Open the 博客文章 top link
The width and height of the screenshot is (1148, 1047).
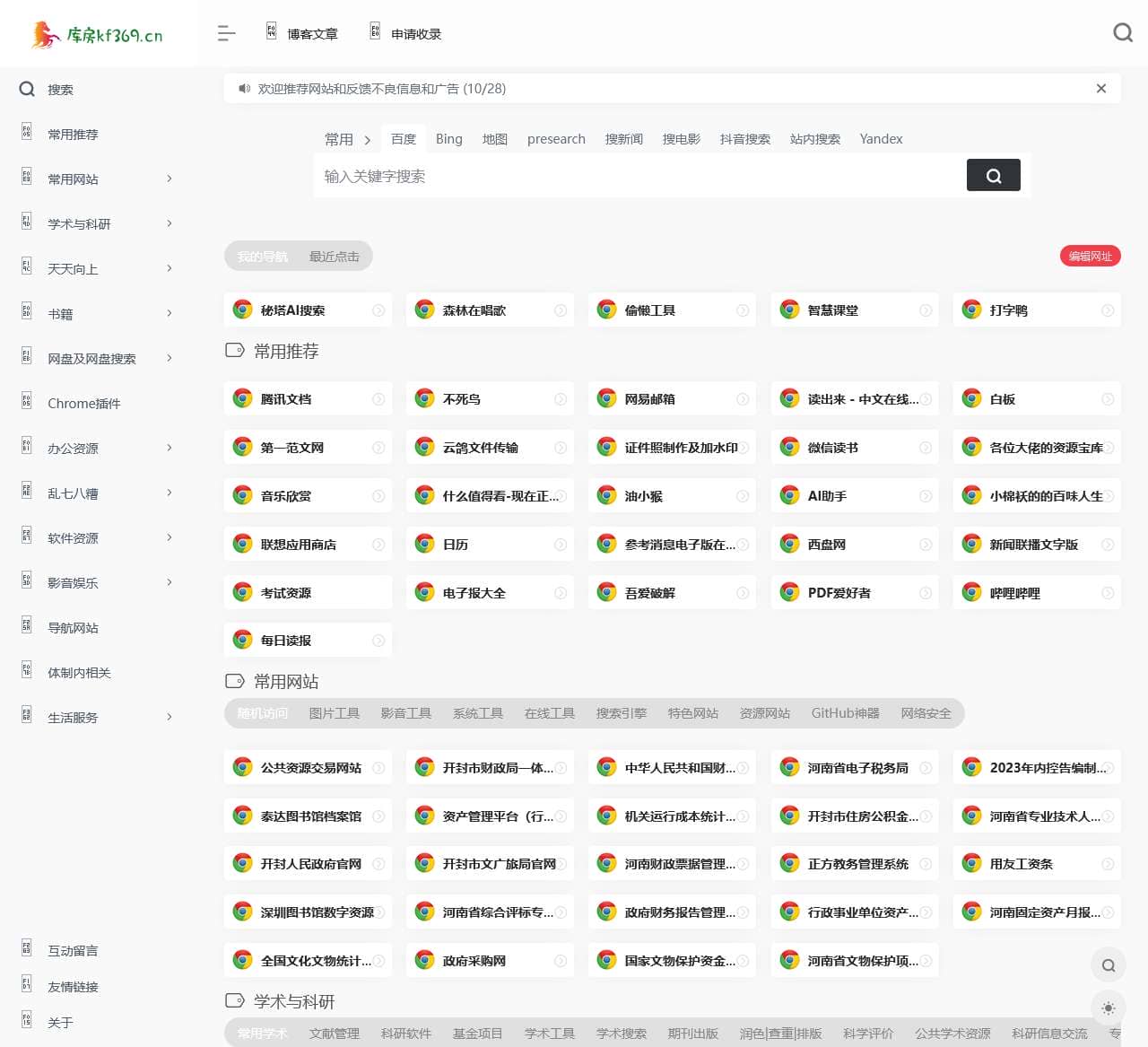(311, 34)
